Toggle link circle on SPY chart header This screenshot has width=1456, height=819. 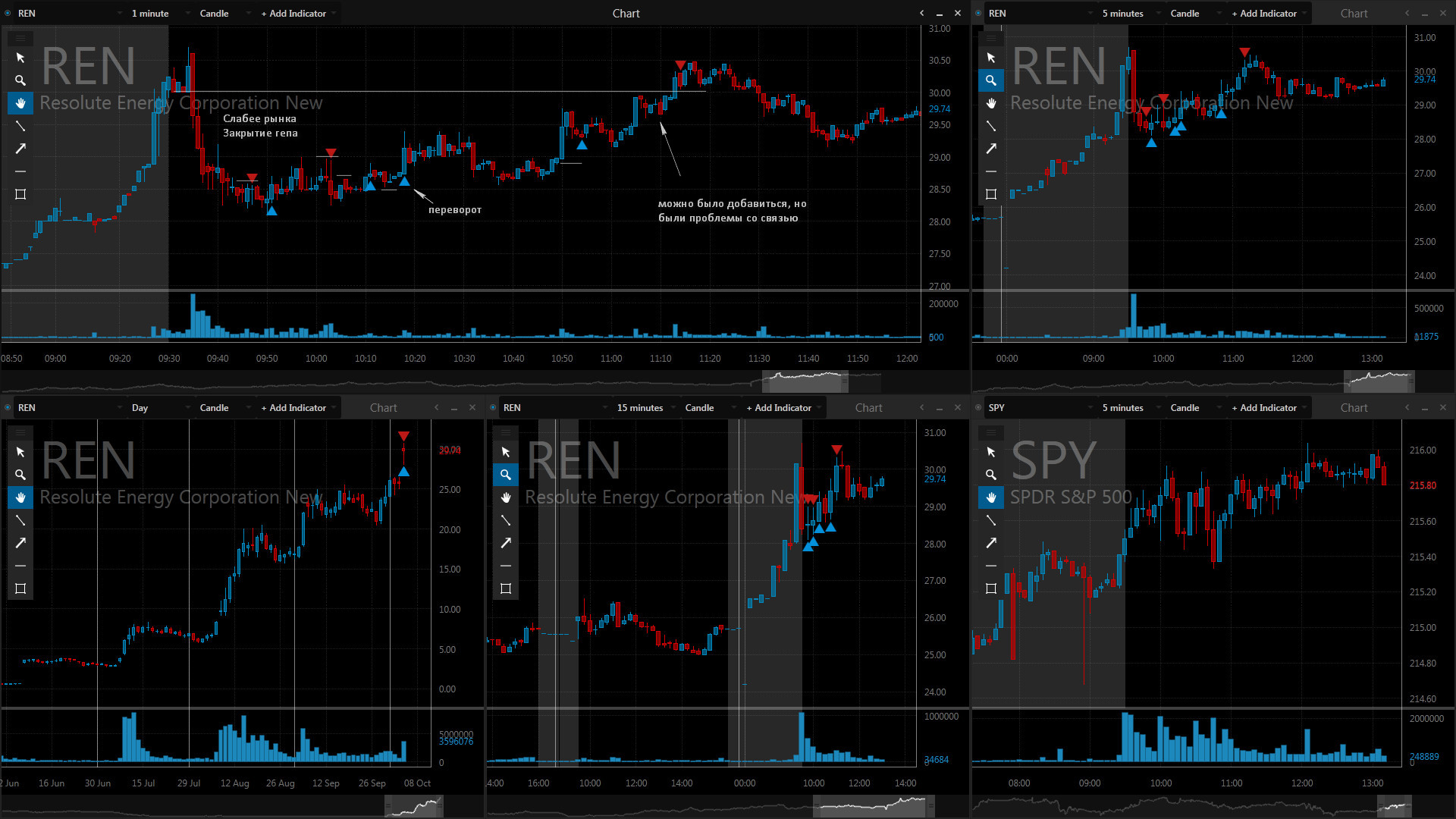pos(978,408)
